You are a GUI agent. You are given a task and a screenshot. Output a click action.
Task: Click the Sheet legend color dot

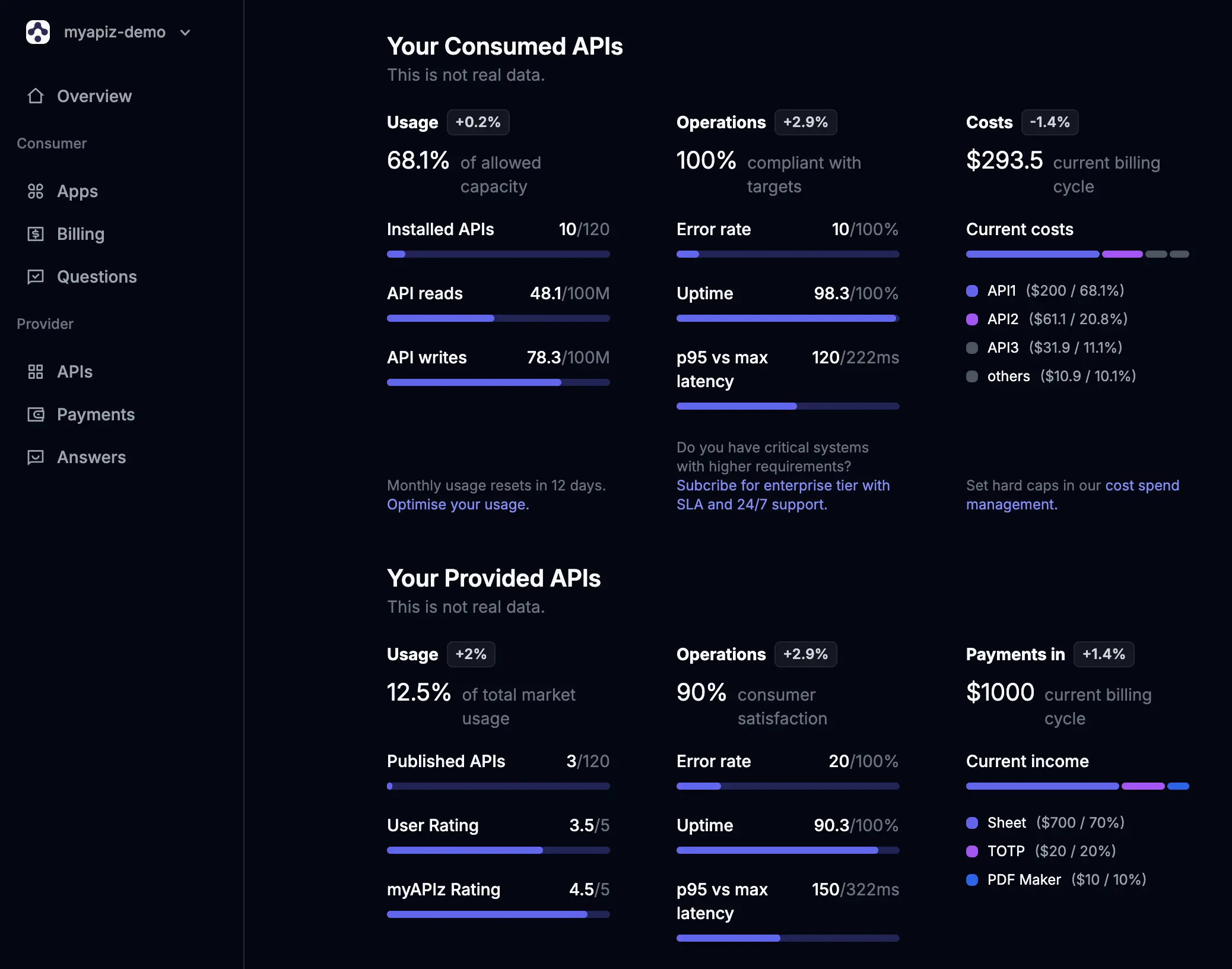point(972,823)
